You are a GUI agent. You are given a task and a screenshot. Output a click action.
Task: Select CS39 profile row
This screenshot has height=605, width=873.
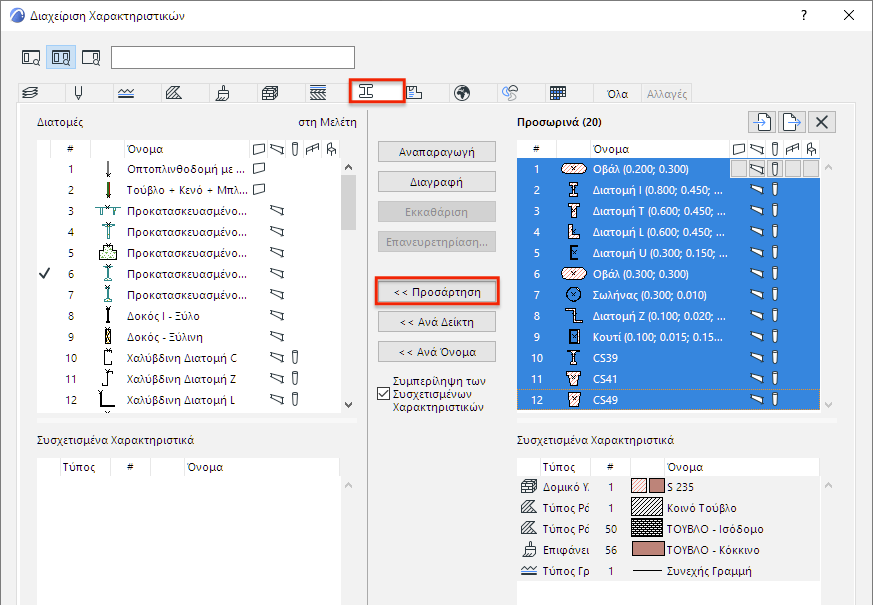click(668, 358)
